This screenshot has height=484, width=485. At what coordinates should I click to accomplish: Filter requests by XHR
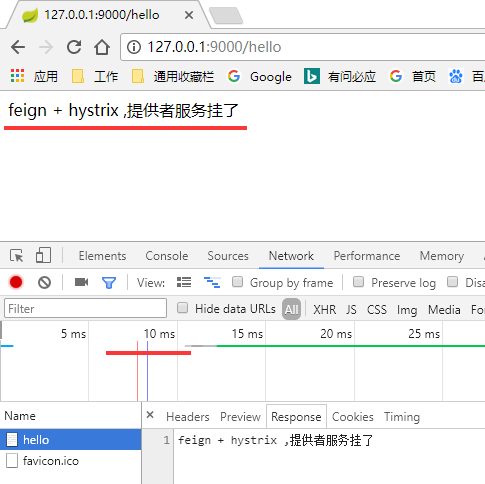point(325,310)
